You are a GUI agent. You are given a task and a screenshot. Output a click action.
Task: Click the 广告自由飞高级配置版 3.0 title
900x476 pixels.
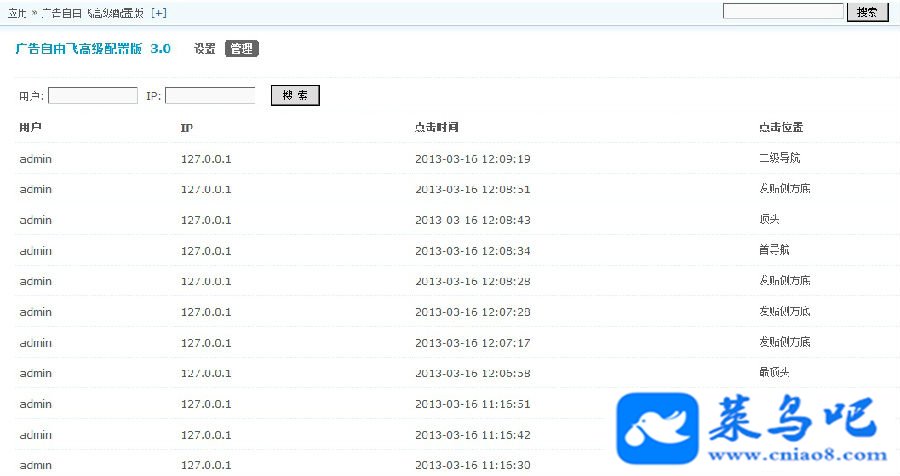point(93,49)
